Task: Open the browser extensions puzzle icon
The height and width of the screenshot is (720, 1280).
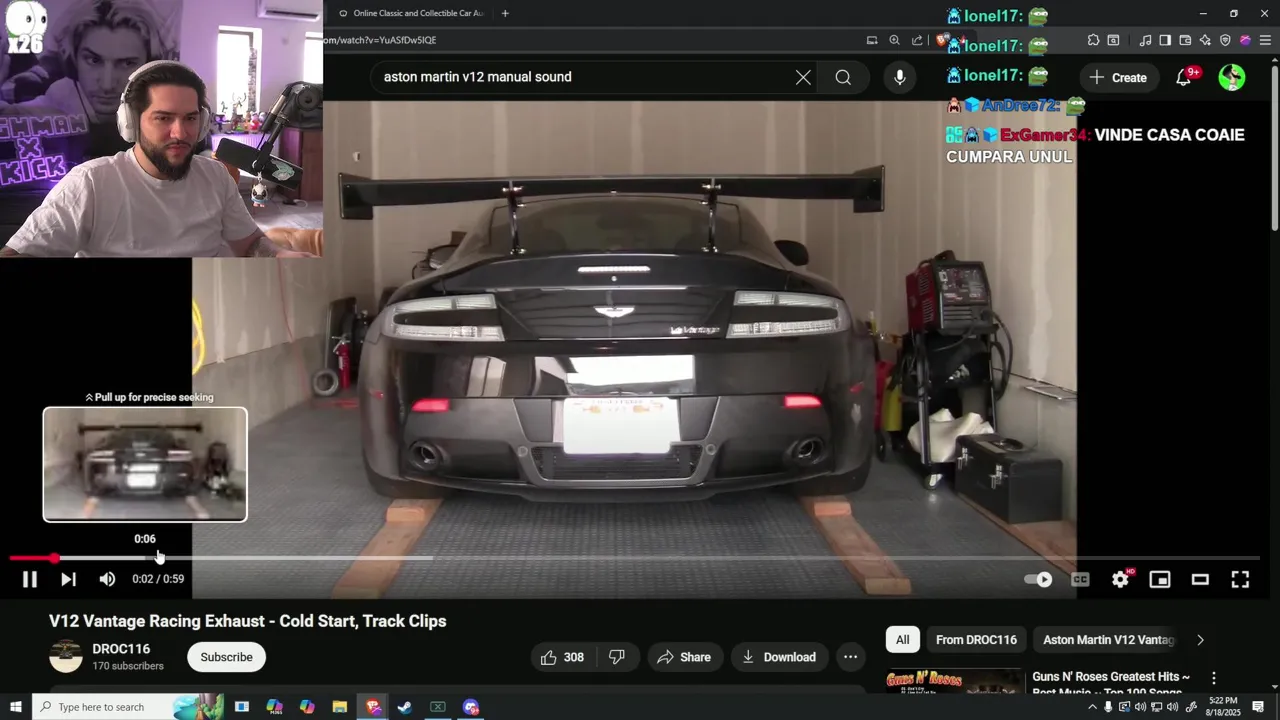Action: coord(1093,40)
